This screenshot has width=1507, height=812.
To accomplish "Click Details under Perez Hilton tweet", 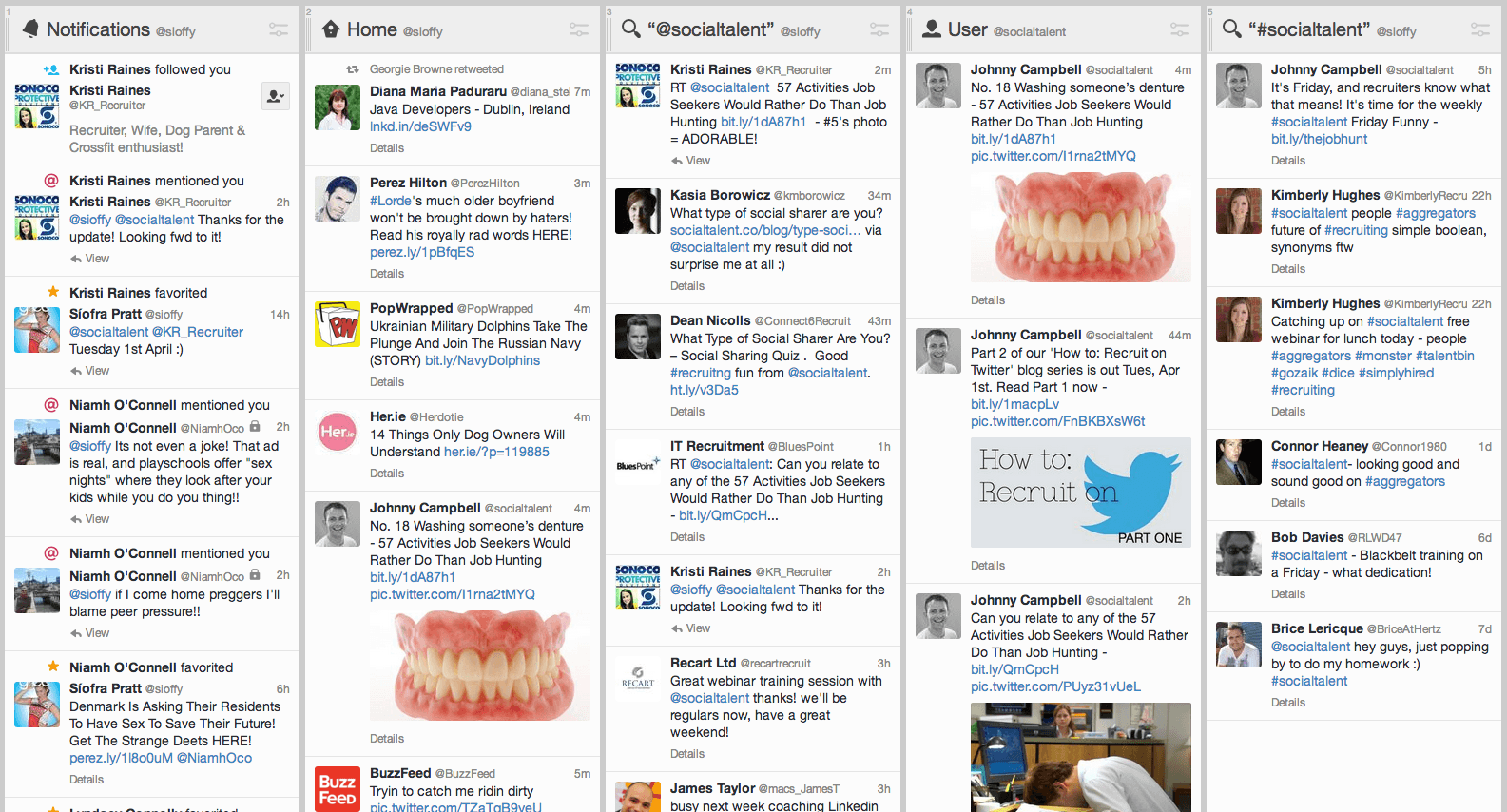I will 387,274.
